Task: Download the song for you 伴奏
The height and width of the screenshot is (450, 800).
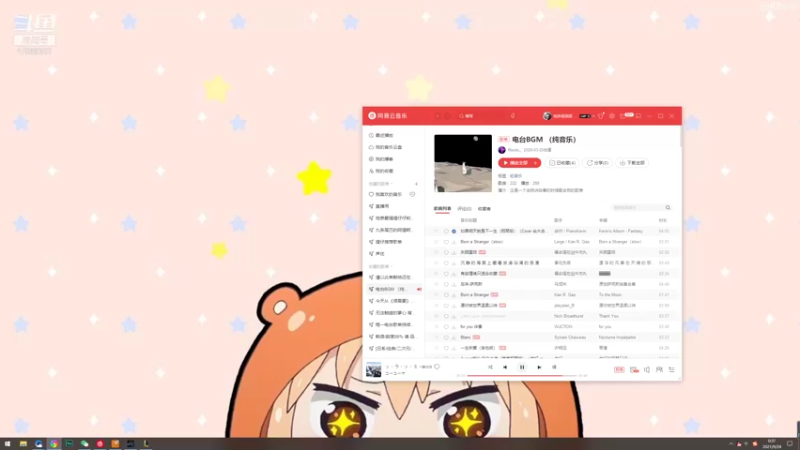Action: coord(454,327)
